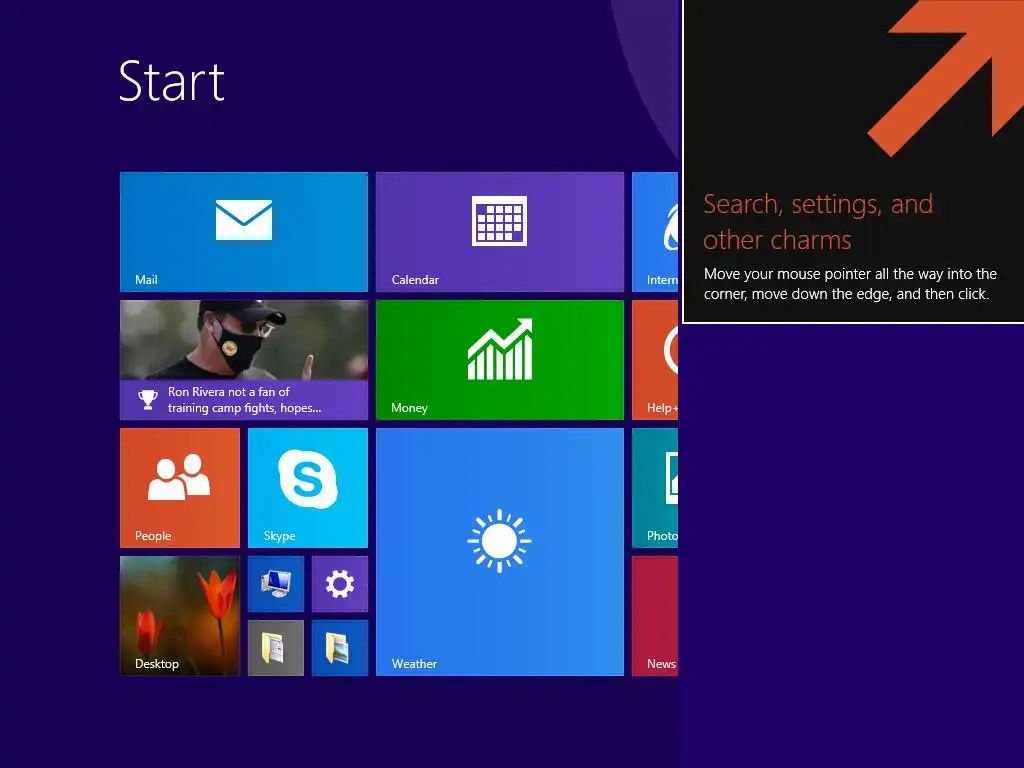Open the Help+Tips tile
The height and width of the screenshot is (768, 1024).
pyautogui.click(x=655, y=360)
